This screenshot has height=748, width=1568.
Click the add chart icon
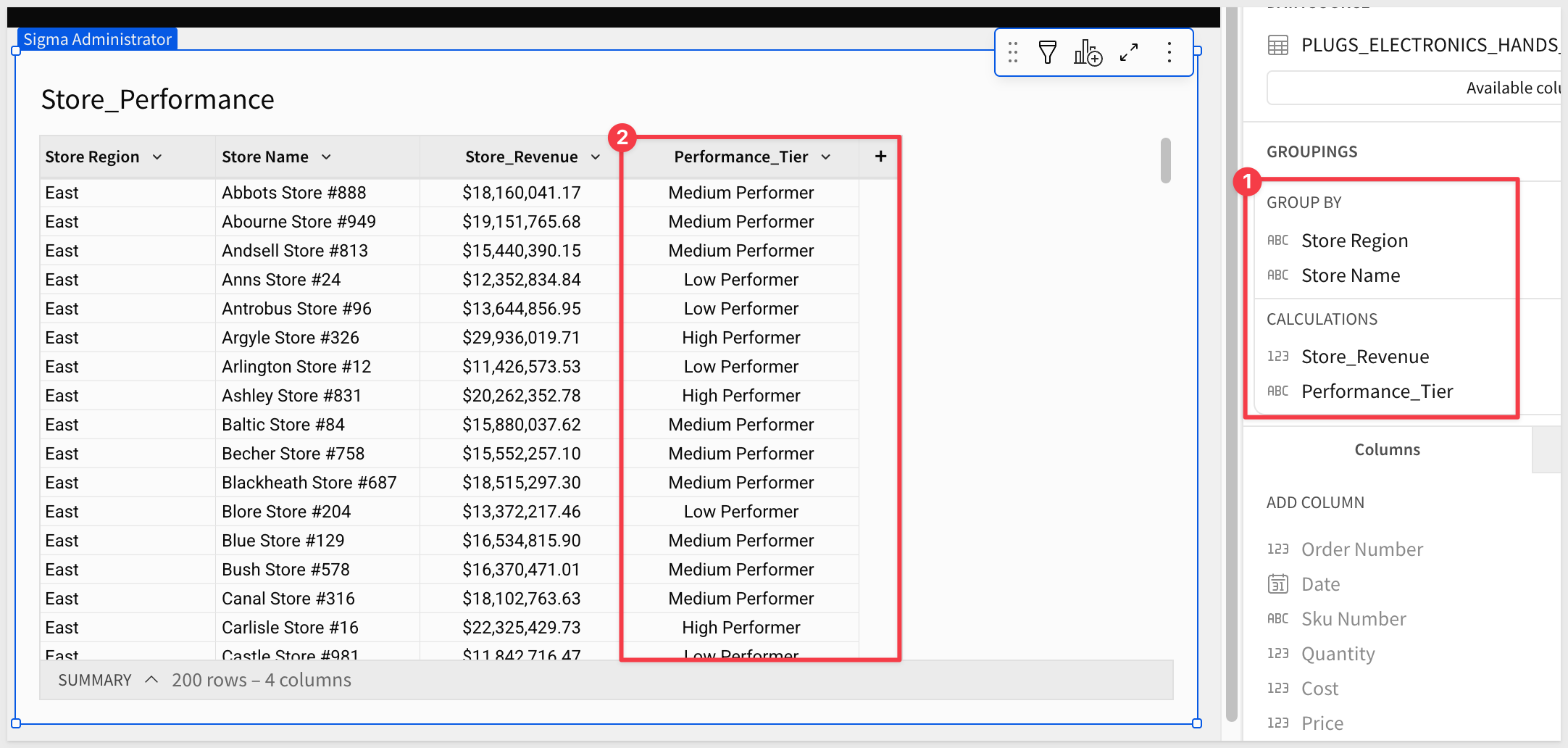(1088, 52)
